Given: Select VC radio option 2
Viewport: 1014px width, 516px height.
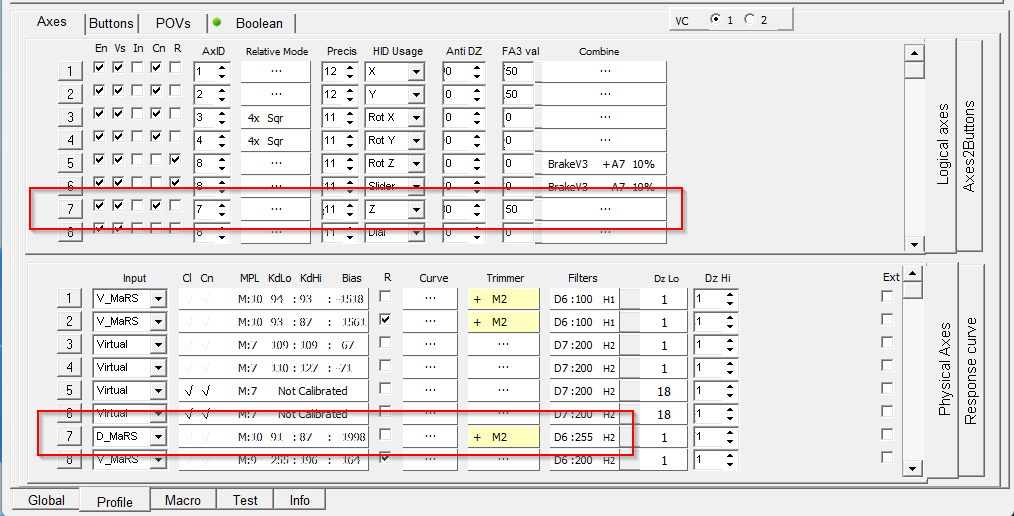Looking at the screenshot, I should pos(750,19).
